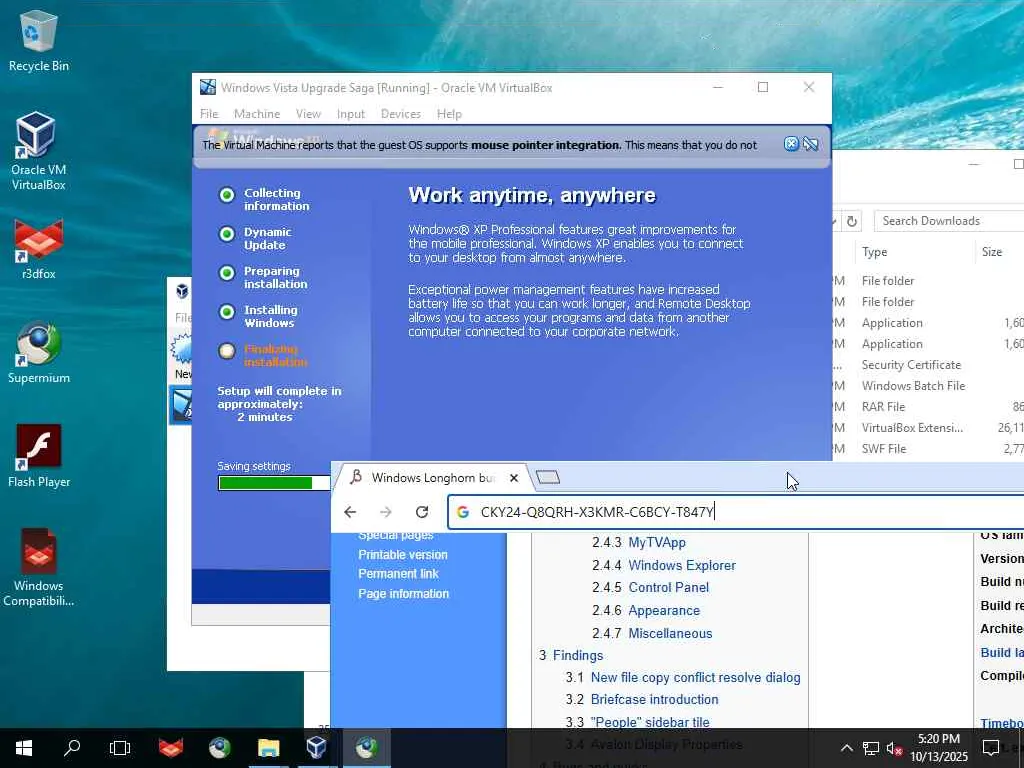Select the RAR File row
1024x768 pixels.
pos(928,407)
